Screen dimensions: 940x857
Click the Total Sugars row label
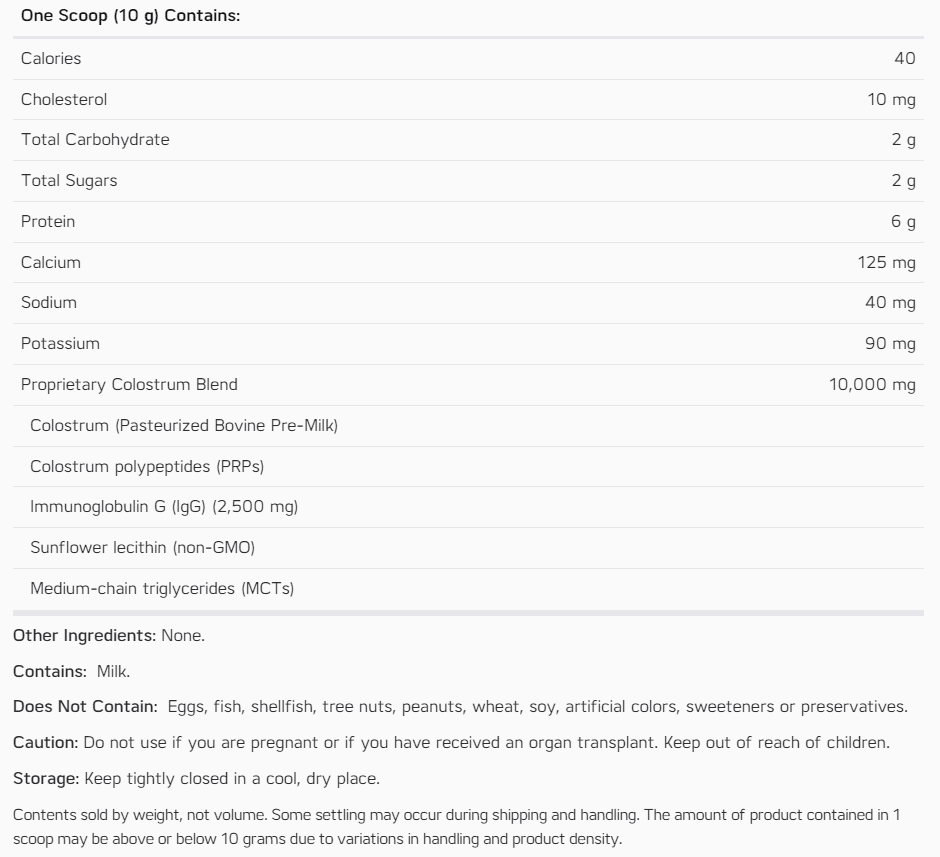[x=69, y=180]
